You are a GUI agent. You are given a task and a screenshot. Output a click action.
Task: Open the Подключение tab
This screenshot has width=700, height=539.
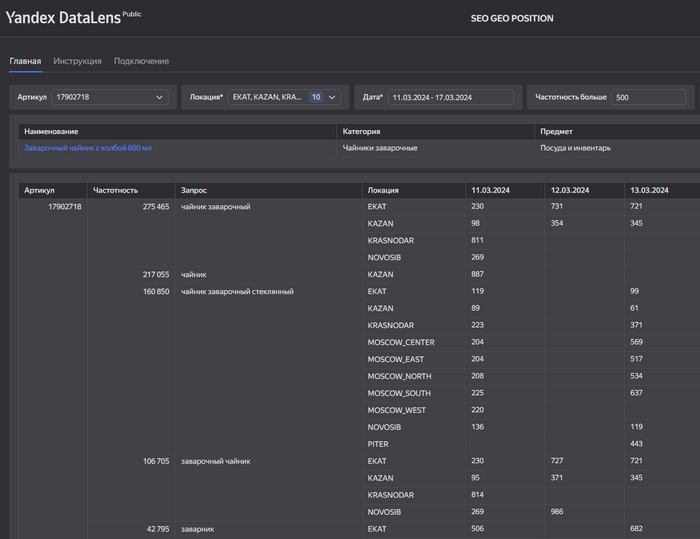pos(141,61)
